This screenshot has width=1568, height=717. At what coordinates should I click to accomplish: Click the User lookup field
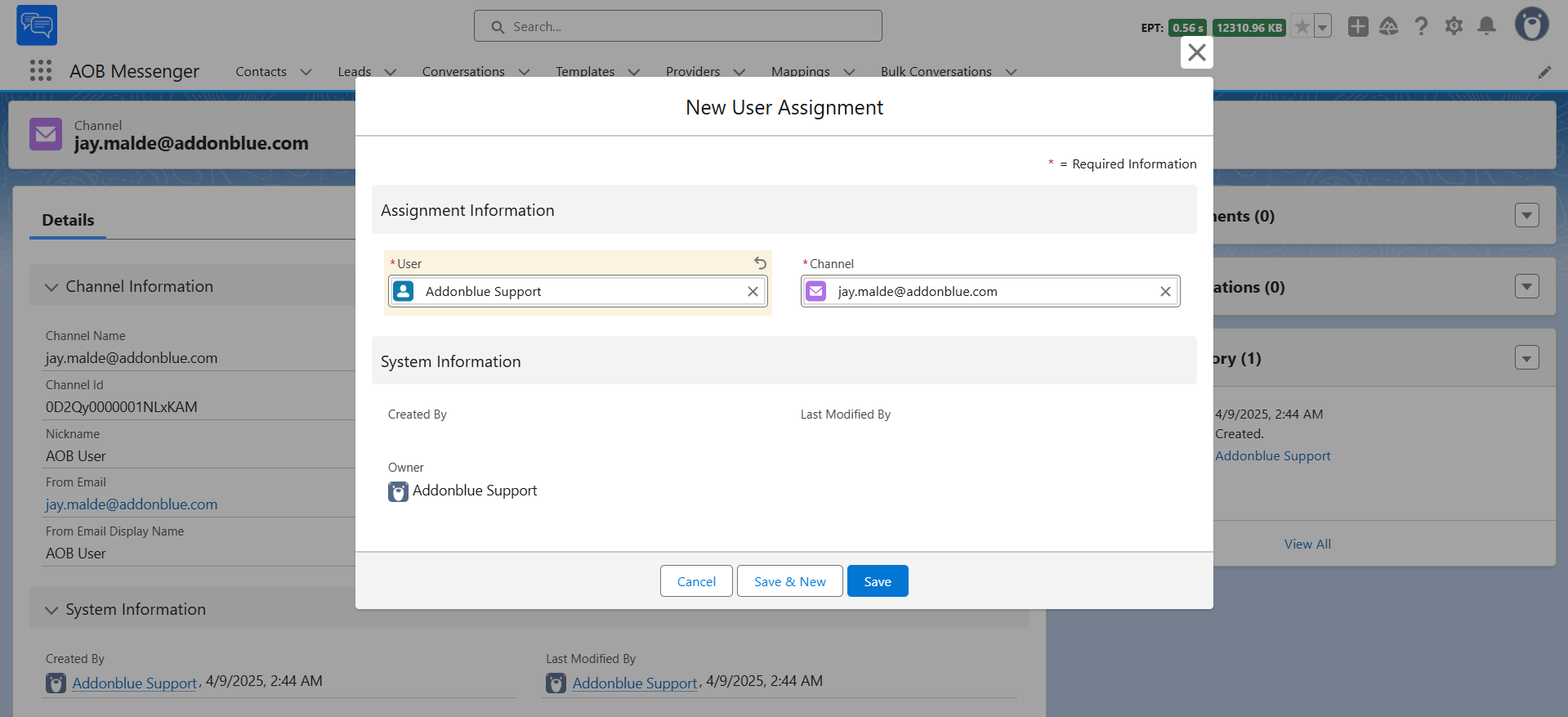(578, 291)
